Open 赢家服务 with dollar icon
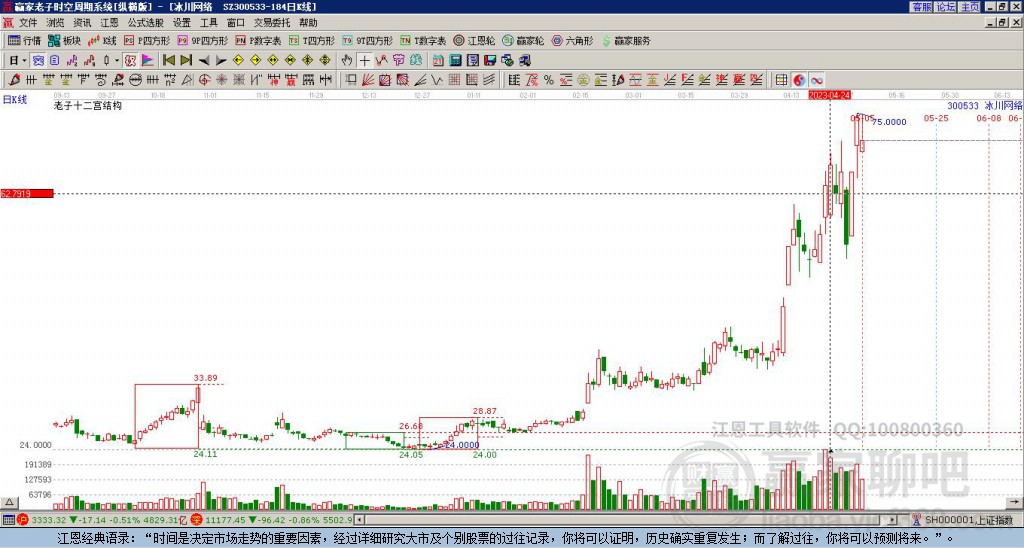Image resolution: width=1024 pixels, height=548 pixels. click(x=626, y=40)
